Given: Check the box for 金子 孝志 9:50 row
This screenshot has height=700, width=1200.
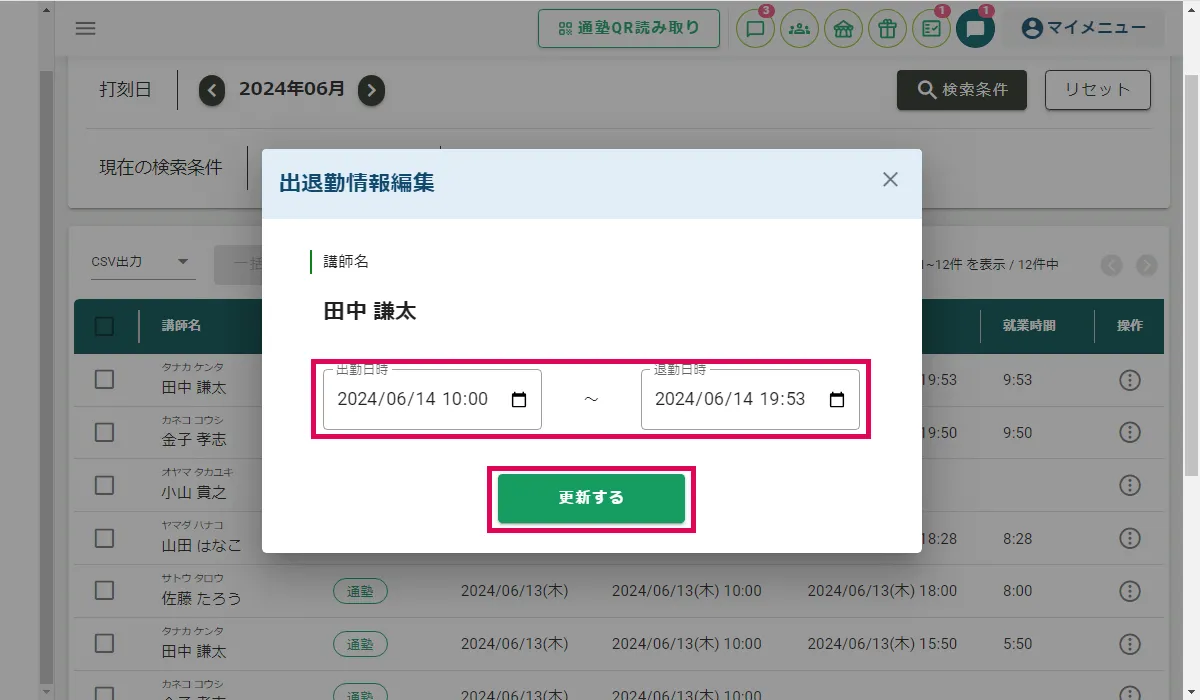Looking at the screenshot, I should (x=104, y=432).
